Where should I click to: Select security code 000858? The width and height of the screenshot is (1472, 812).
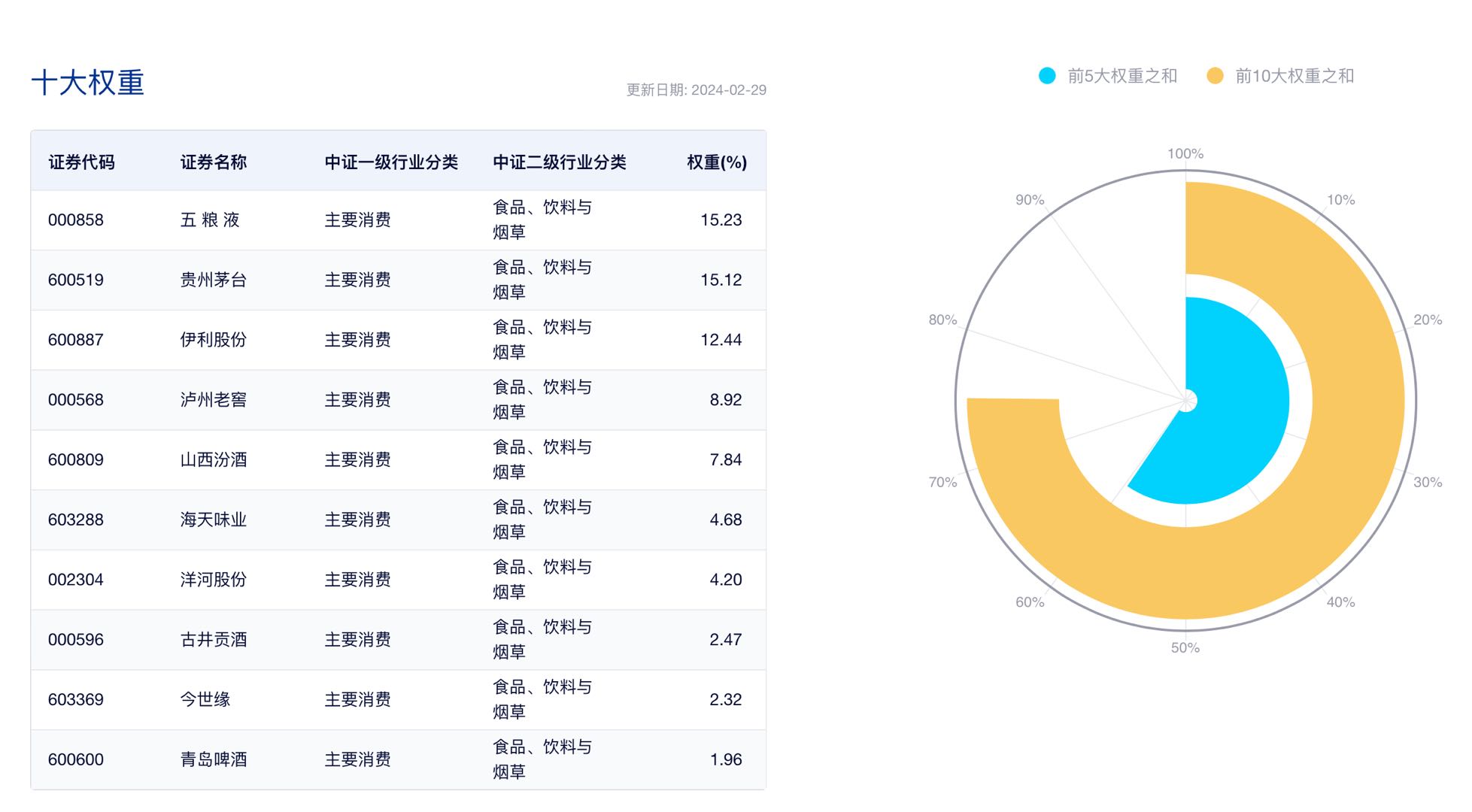coord(76,220)
